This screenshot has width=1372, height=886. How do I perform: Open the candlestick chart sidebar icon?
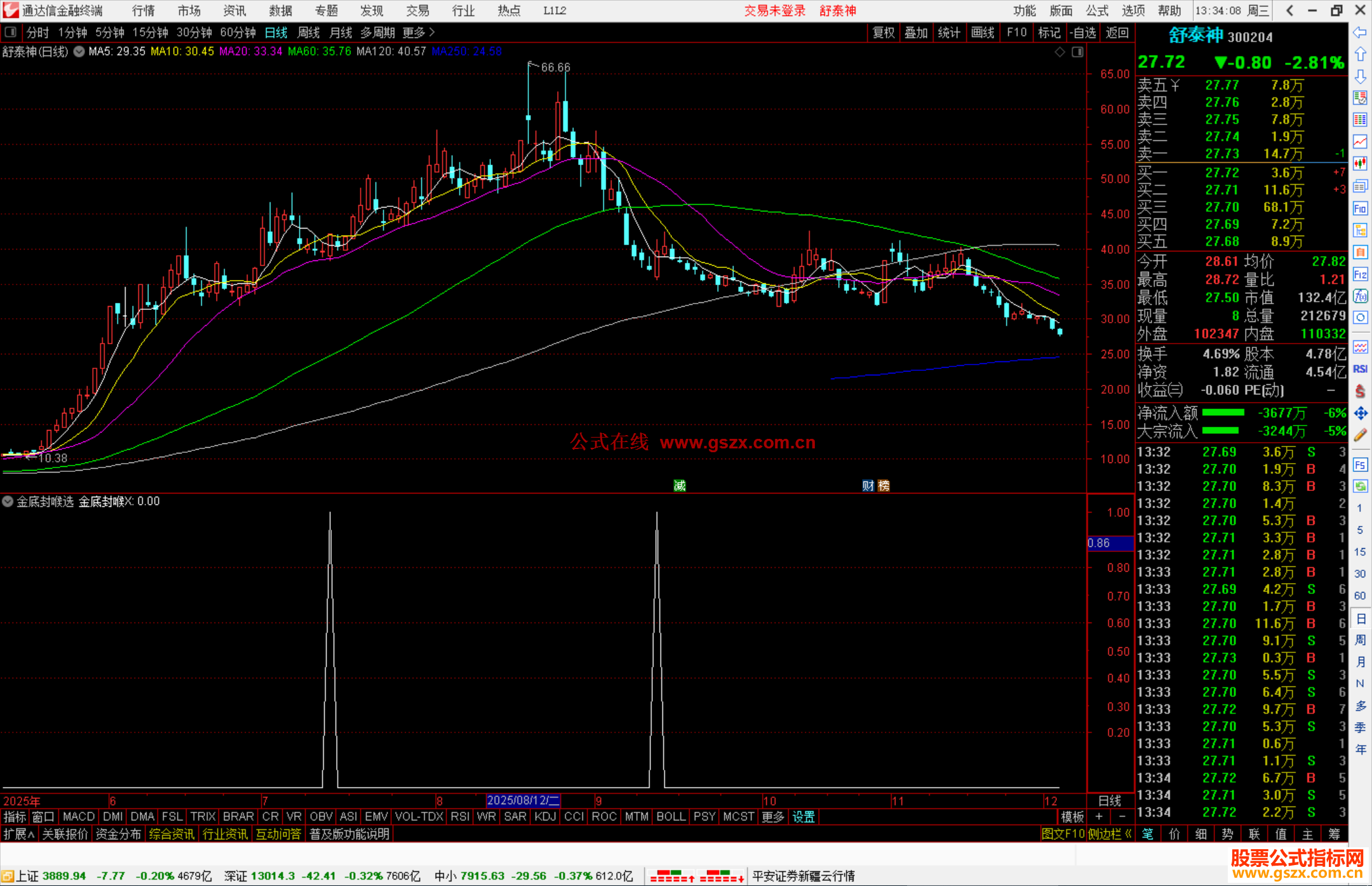[x=1360, y=164]
